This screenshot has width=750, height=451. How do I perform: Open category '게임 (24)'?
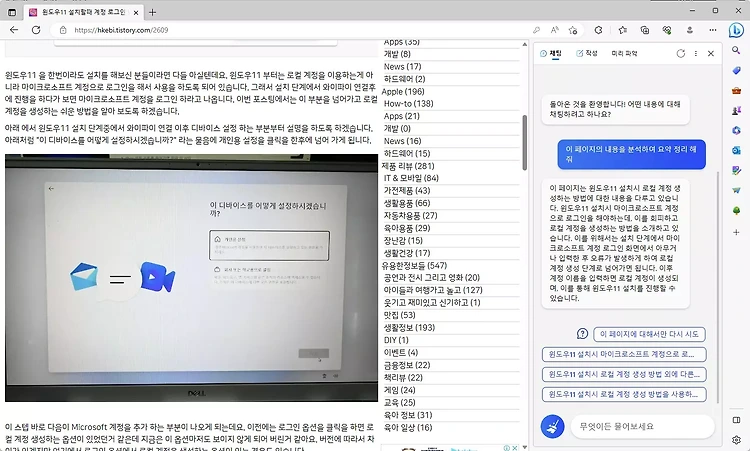point(399,390)
